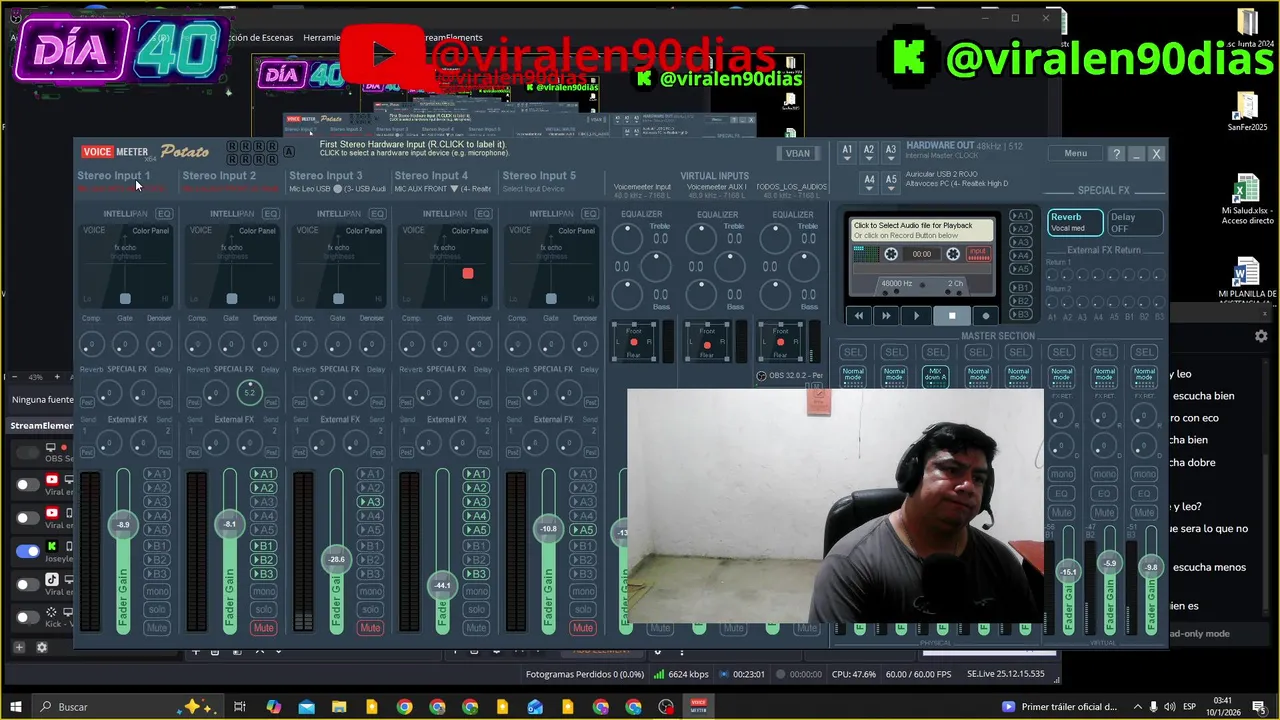Viewport: 1280px width, 720px height.
Task: Toggle the MIX down A master mode
Action: tap(935, 376)
